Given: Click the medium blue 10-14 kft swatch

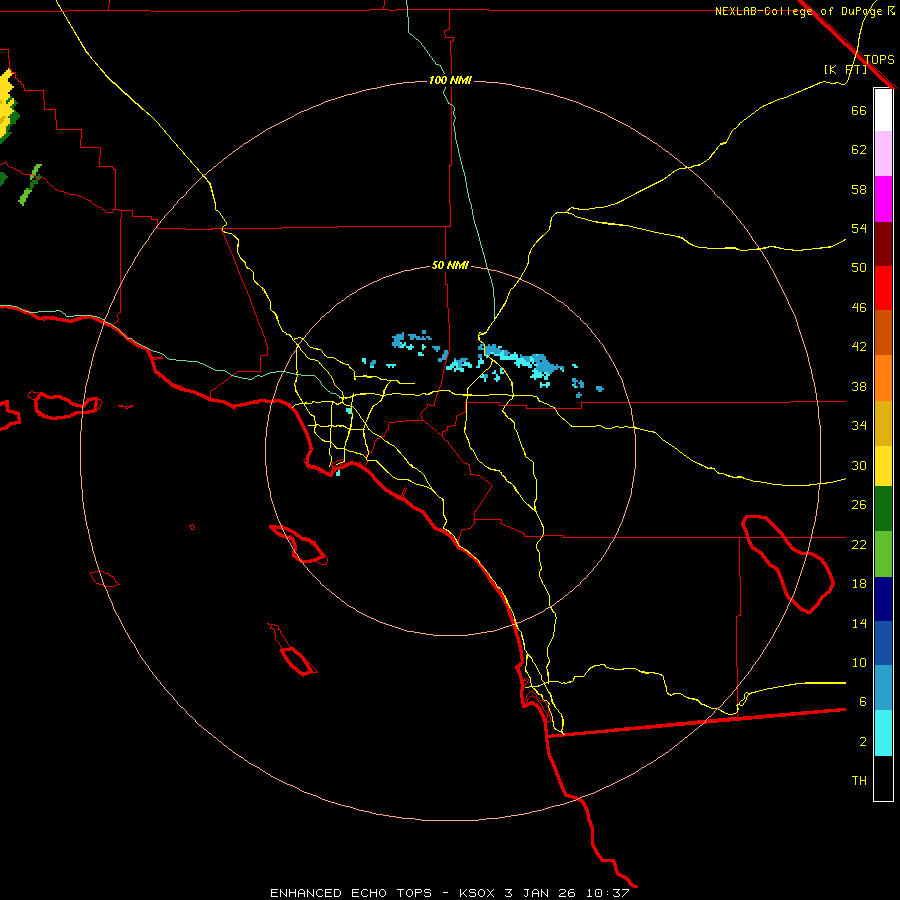Looking at the screenshot, I should pos(883,643).
